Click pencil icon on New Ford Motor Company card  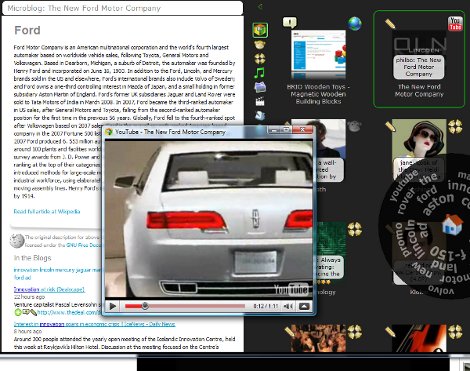click(x=390, y=24)
